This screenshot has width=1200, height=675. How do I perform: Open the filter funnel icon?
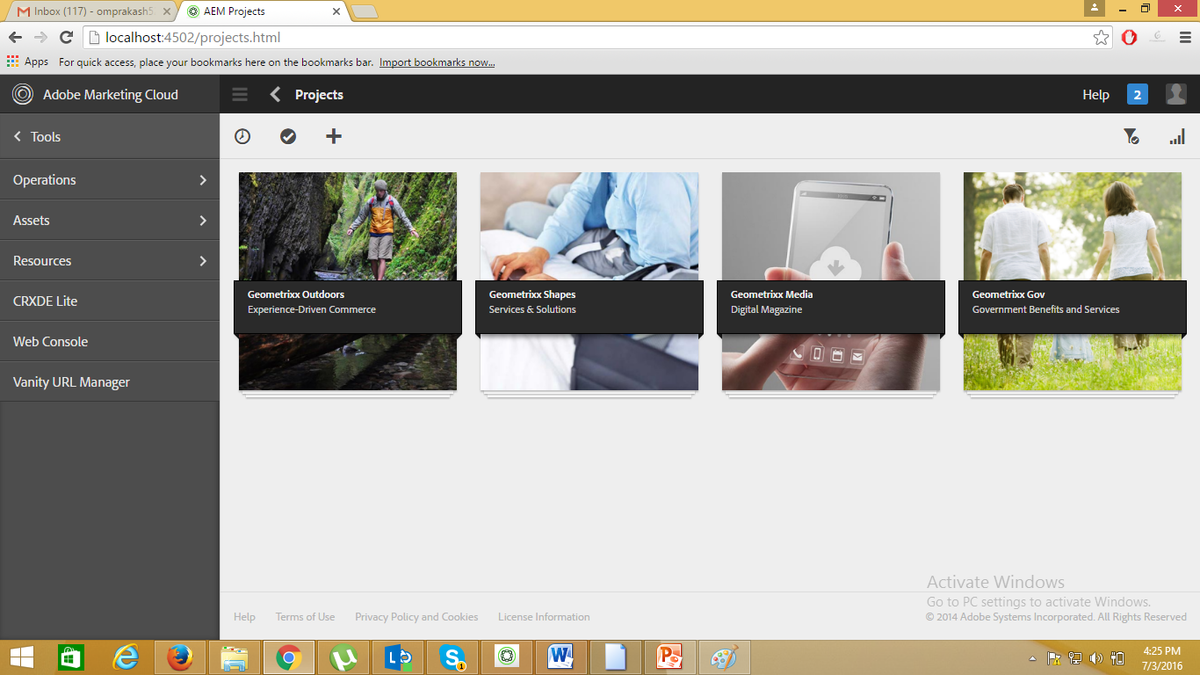click(1131, 136)
